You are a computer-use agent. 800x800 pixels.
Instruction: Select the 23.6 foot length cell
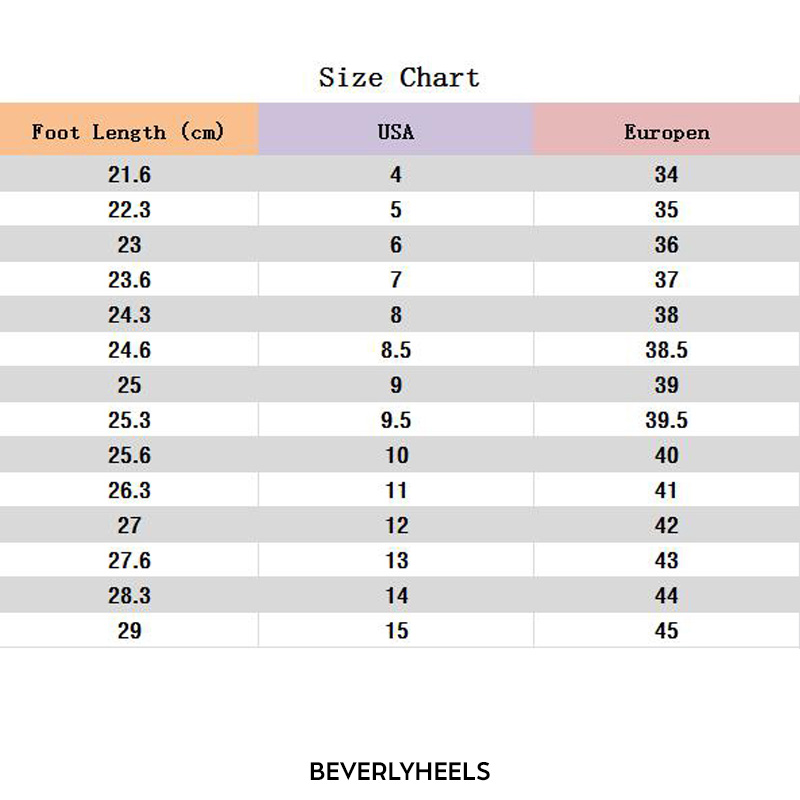pos(129,280)
